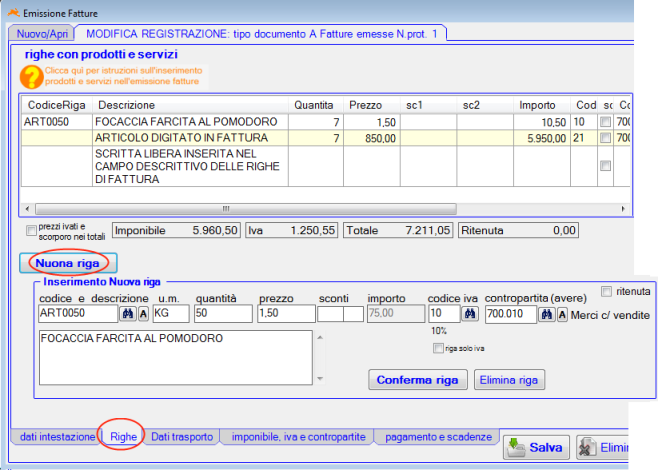This screenshot has height=470, width=658.
Task: Focus the article code field containing ART0050
Action: pos(78,313)
